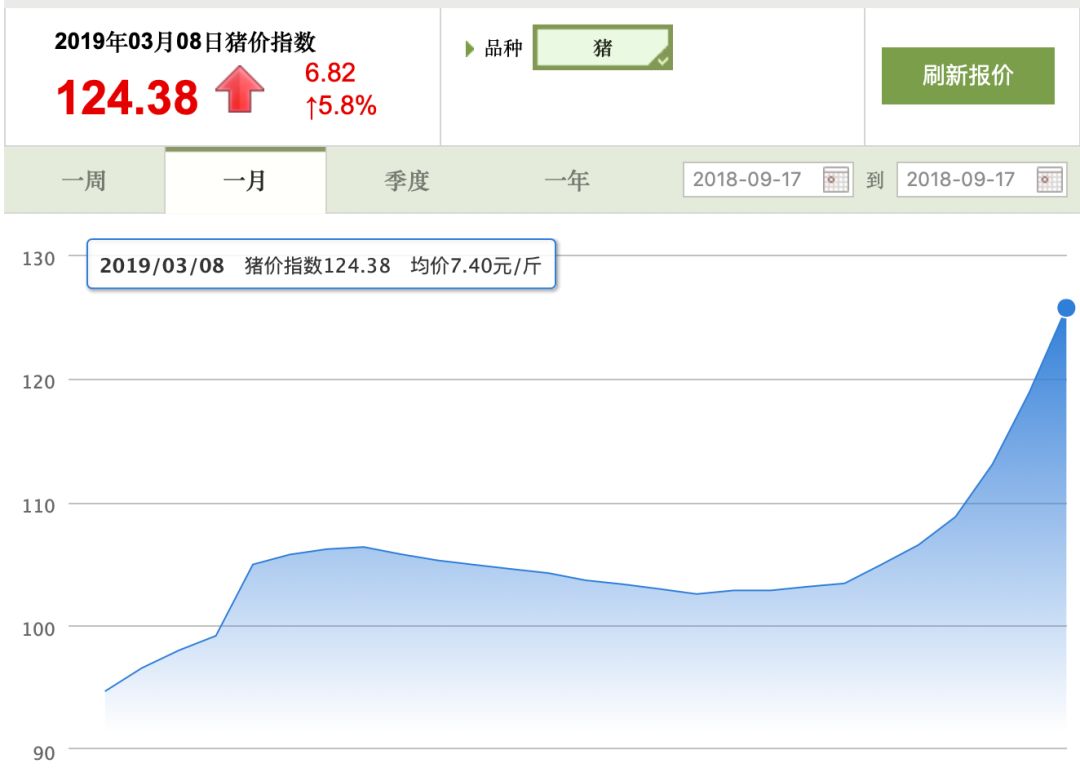Switch to the 一年 tab
1080x777 pixels.
click(567, 181)
